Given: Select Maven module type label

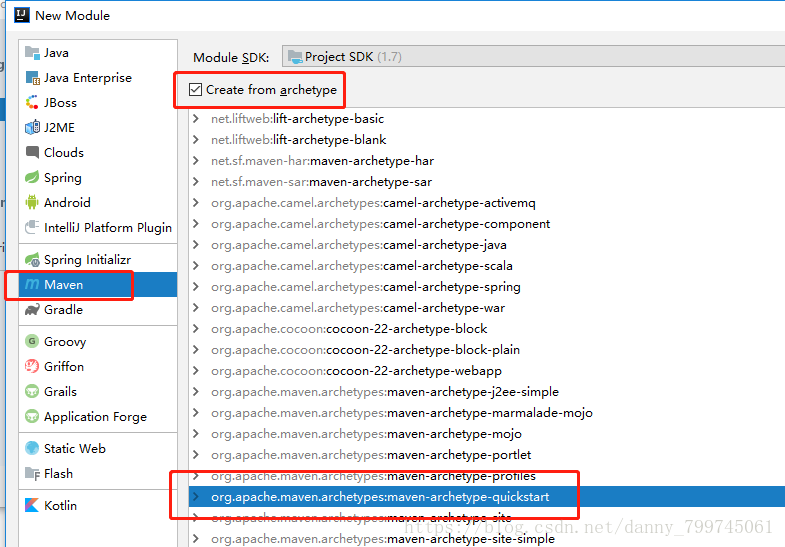Looking at the screenshot, I should tap(64, 285).
